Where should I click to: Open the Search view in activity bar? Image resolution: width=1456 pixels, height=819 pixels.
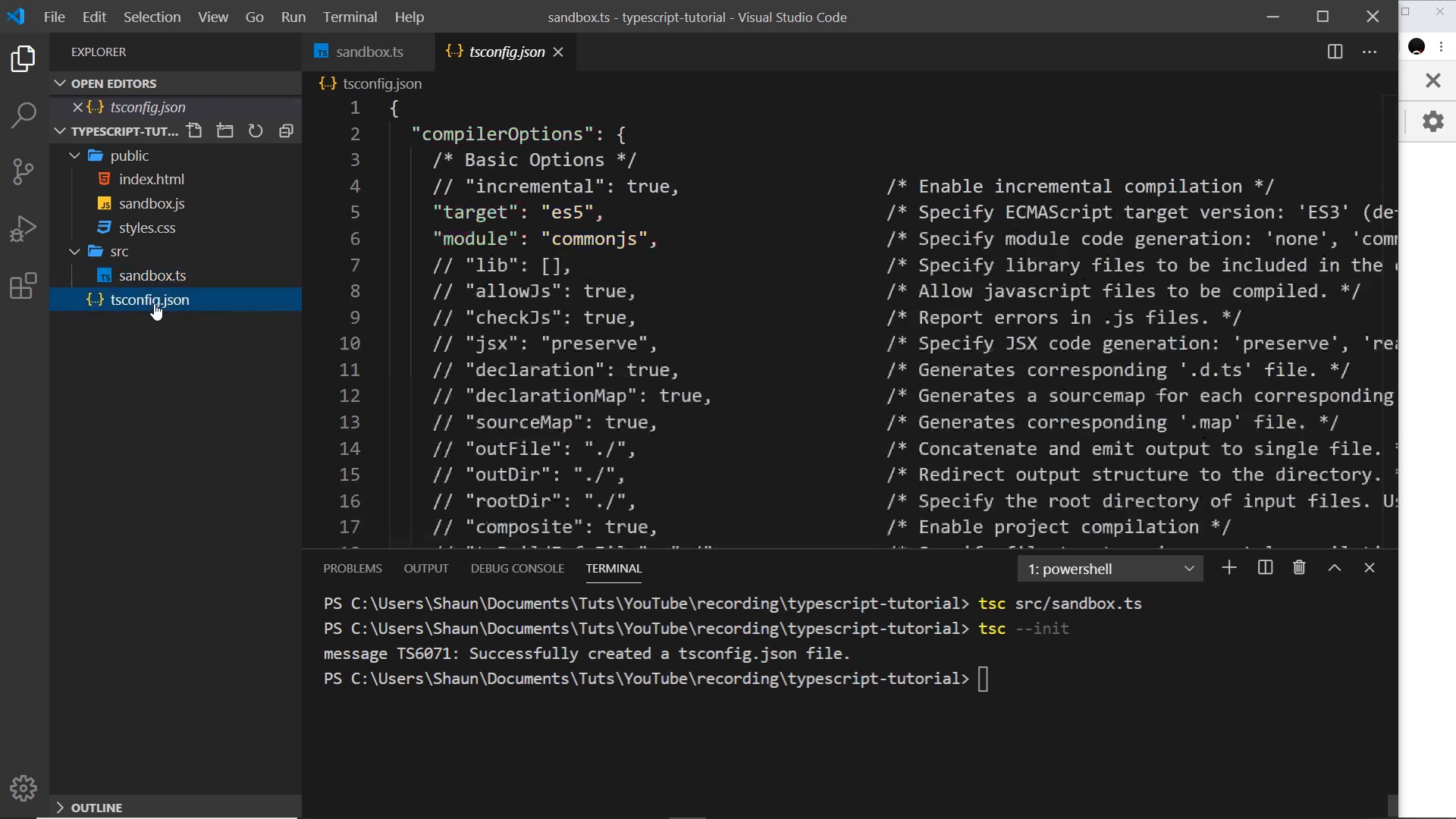click(x=24, y=115)
